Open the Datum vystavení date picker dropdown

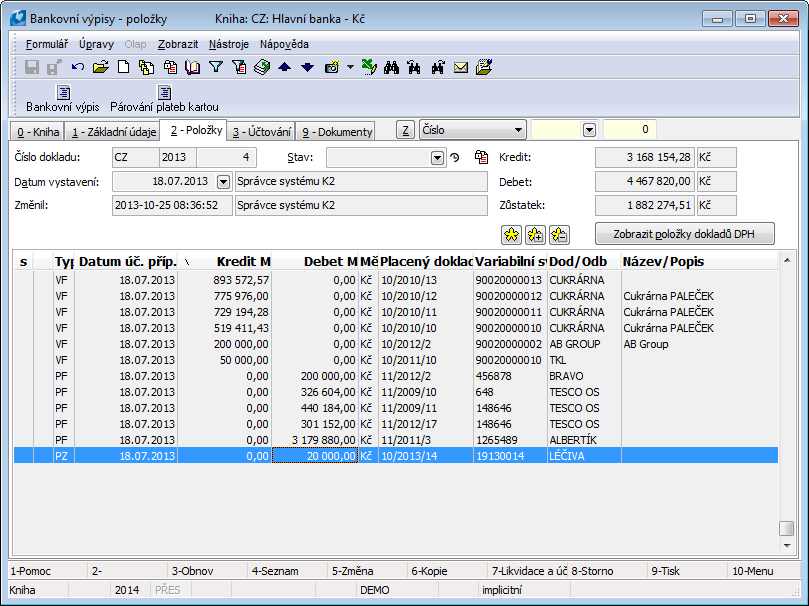(222, 181)
